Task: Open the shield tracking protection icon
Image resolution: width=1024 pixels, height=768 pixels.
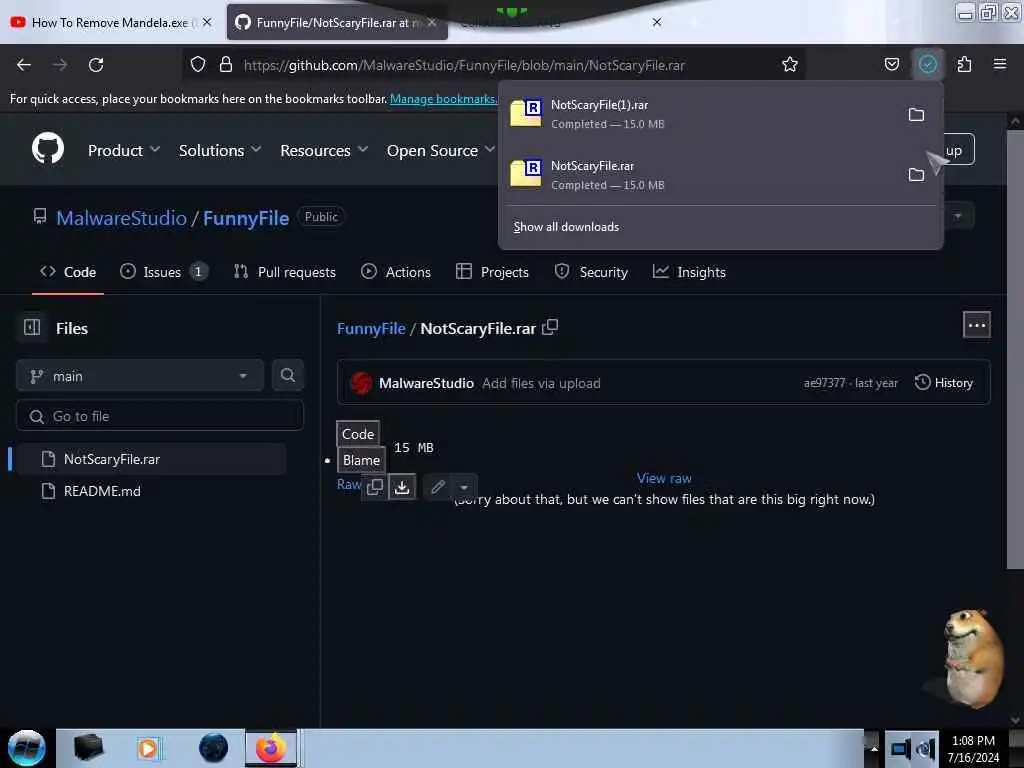Action: [198, 65]
